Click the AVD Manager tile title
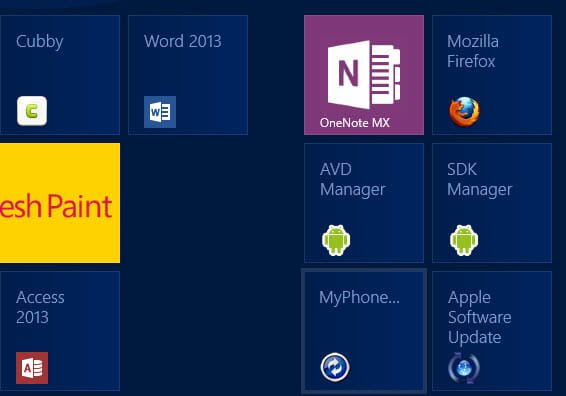This screenshot has height=396, width=566. (353, 180)
